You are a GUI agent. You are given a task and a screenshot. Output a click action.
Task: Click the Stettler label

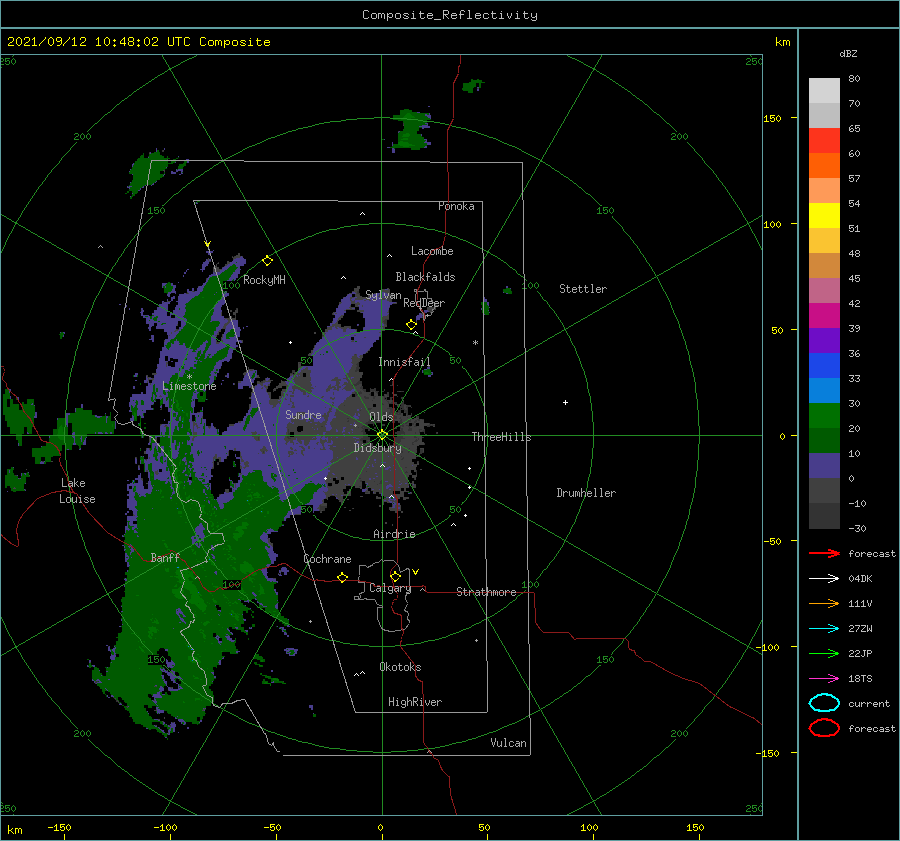583,289
